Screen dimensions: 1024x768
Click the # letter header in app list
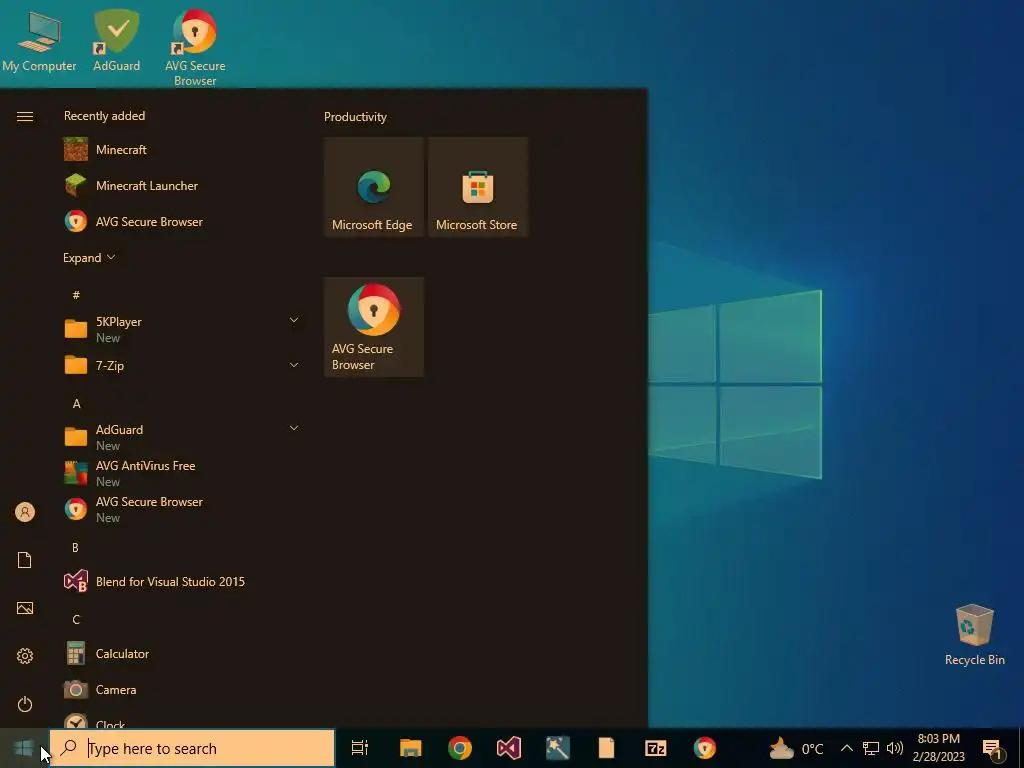(76, 295)
